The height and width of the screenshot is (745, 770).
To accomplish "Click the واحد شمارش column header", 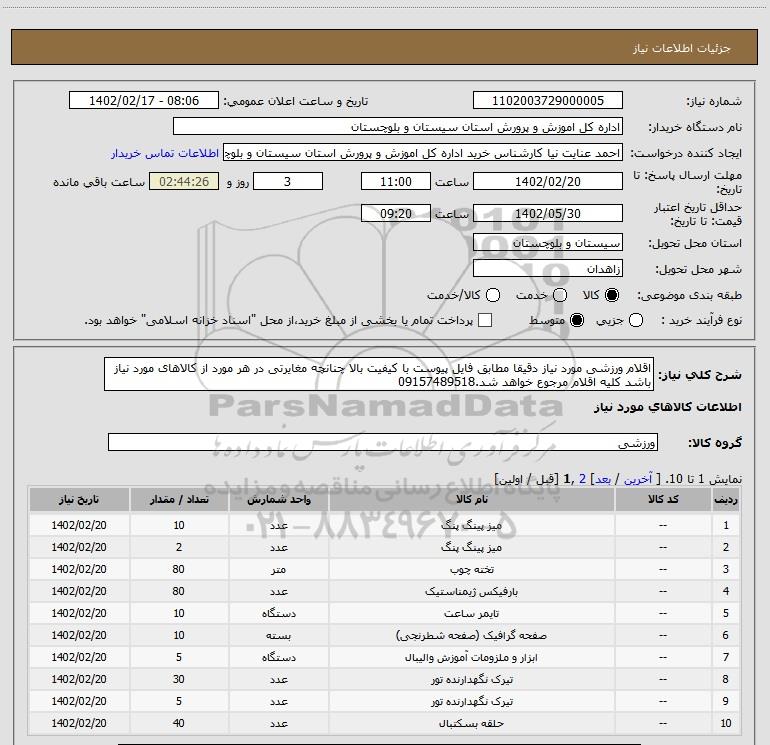I will click(x=278, y=499).
